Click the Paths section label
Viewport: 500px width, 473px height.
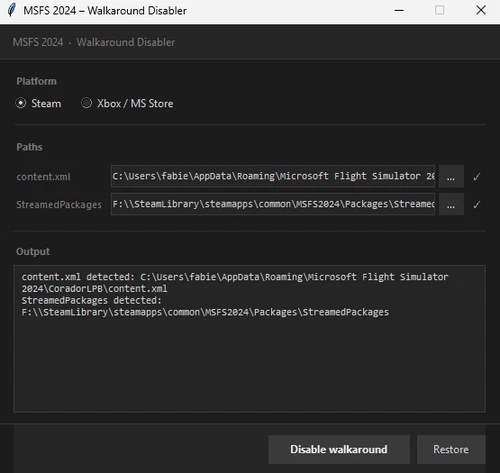pos(29,147)
